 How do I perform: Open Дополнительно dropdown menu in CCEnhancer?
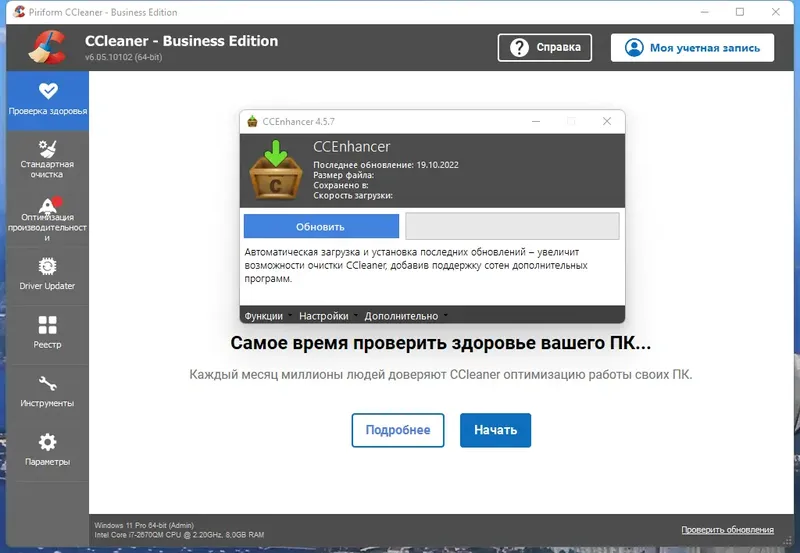[x=406, y=316]
